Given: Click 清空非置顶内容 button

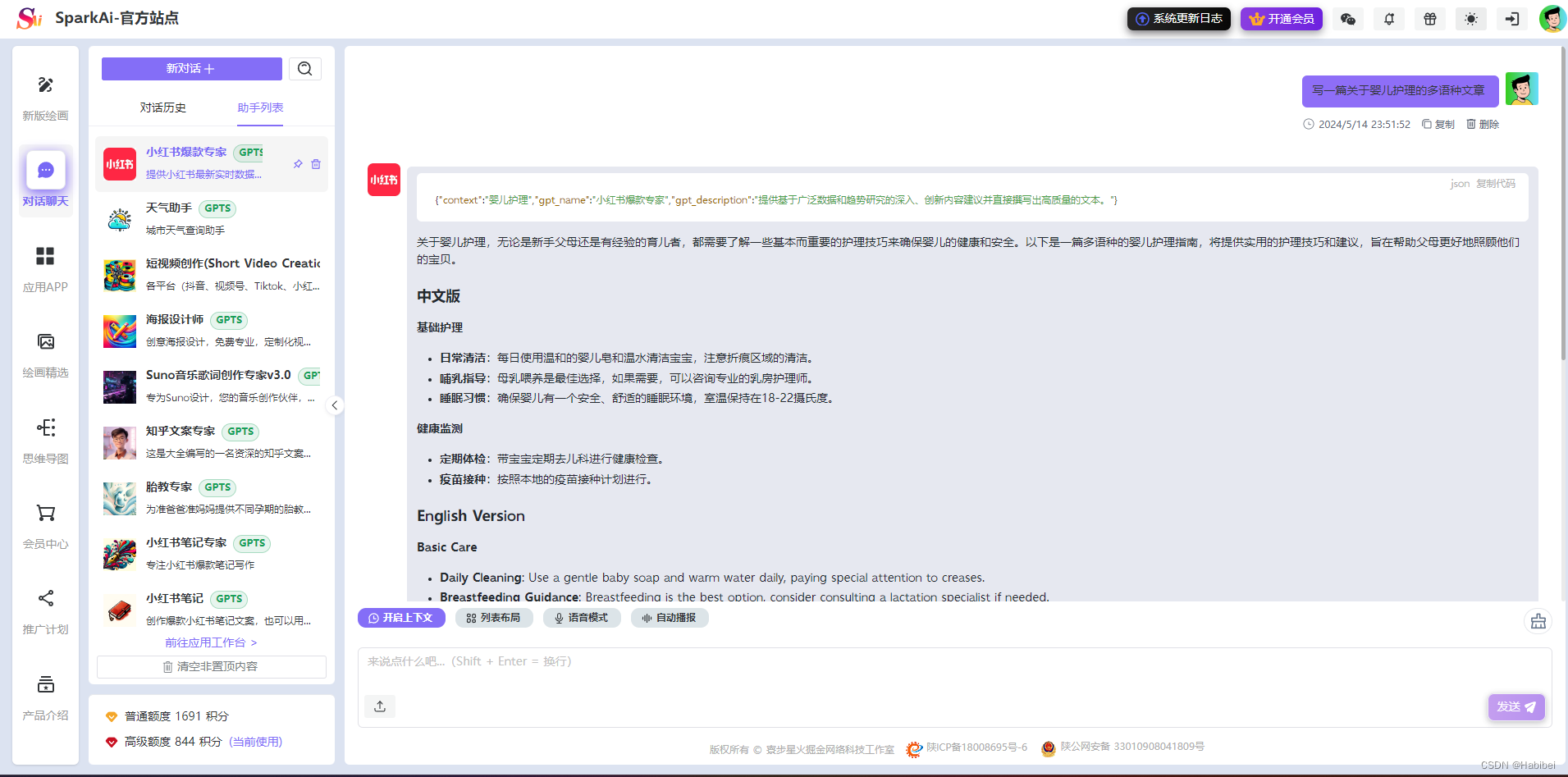Looking at the screenshot, I should click(211, 666).
